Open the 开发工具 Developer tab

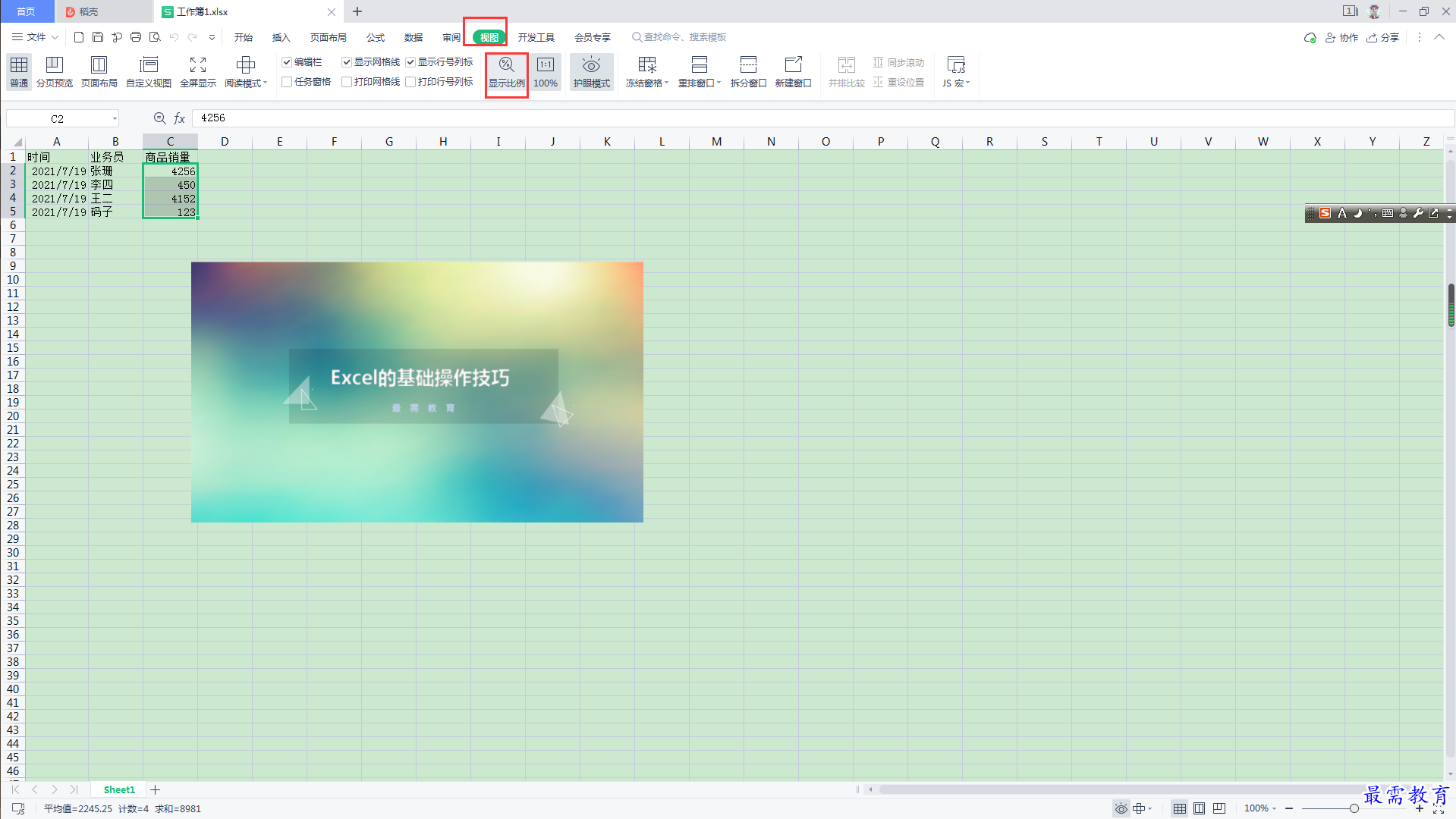pyautogui.click(x=536, y=37)
